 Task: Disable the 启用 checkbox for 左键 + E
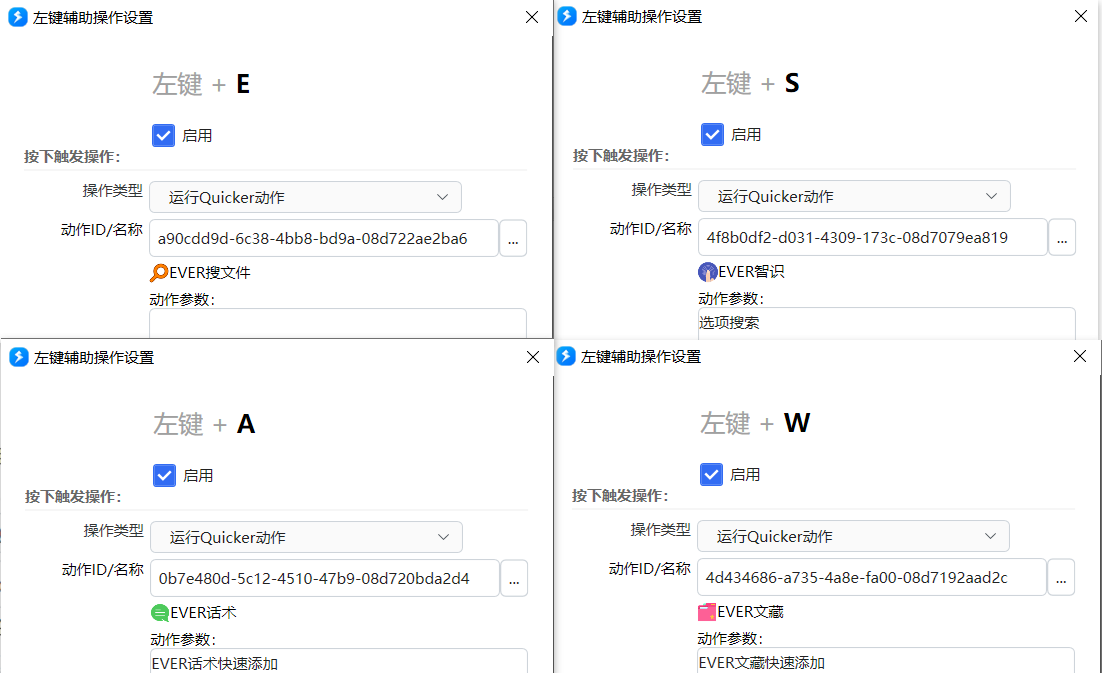[x=164, y=136]
